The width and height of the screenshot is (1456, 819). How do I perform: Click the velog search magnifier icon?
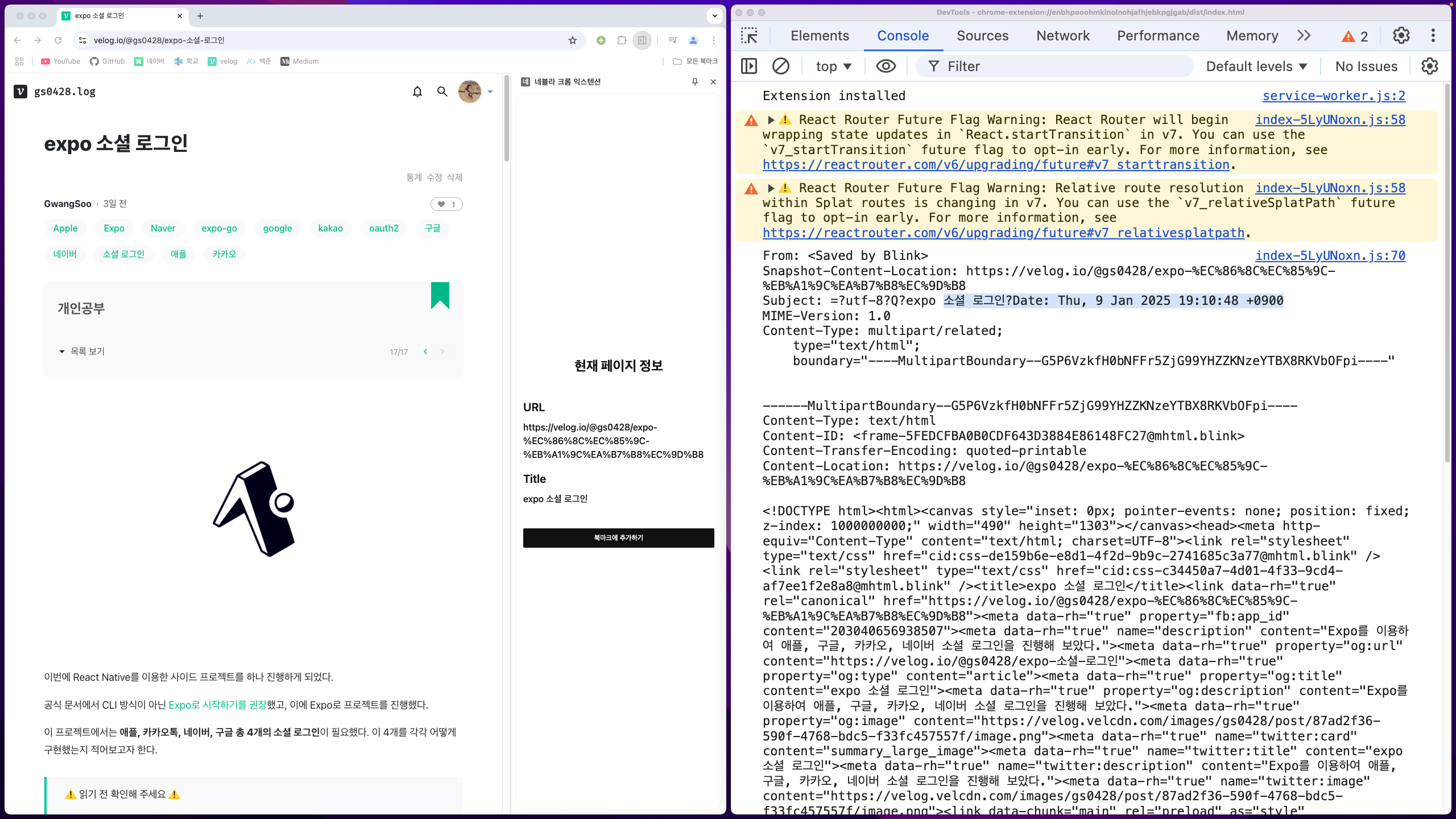pos(442,92)
